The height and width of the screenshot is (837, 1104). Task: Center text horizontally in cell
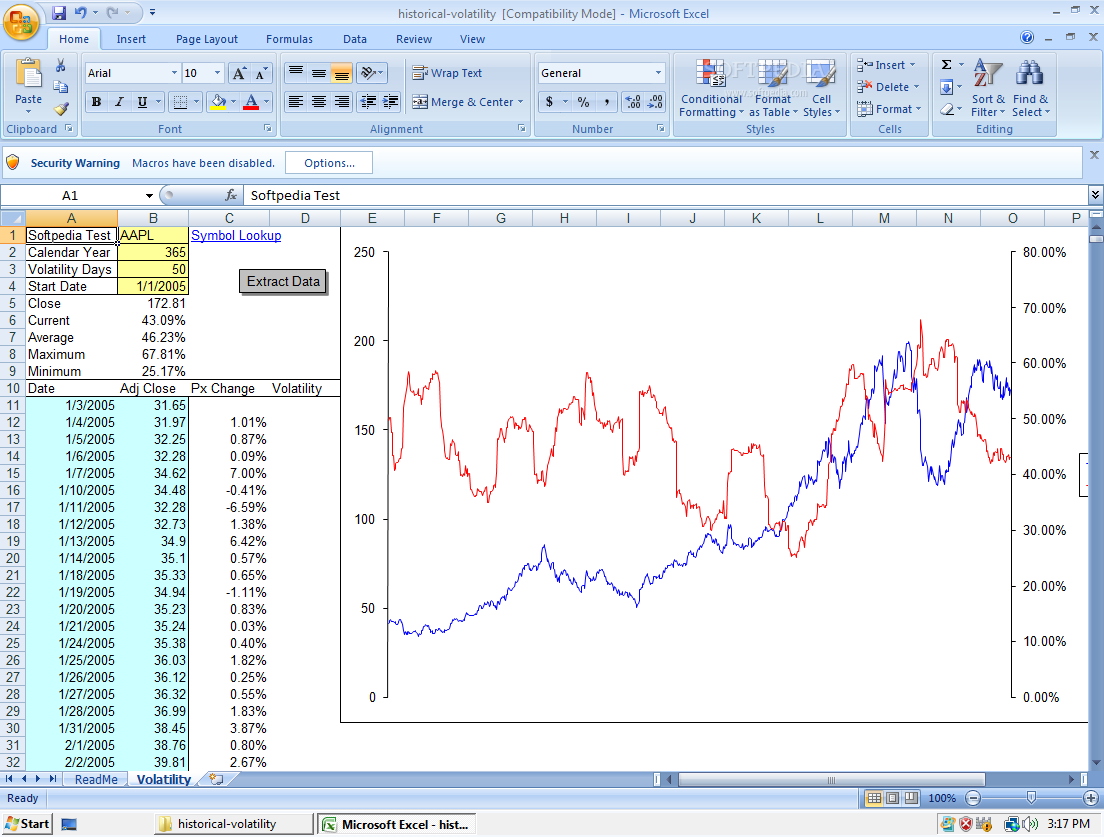[x=318, y=102]
